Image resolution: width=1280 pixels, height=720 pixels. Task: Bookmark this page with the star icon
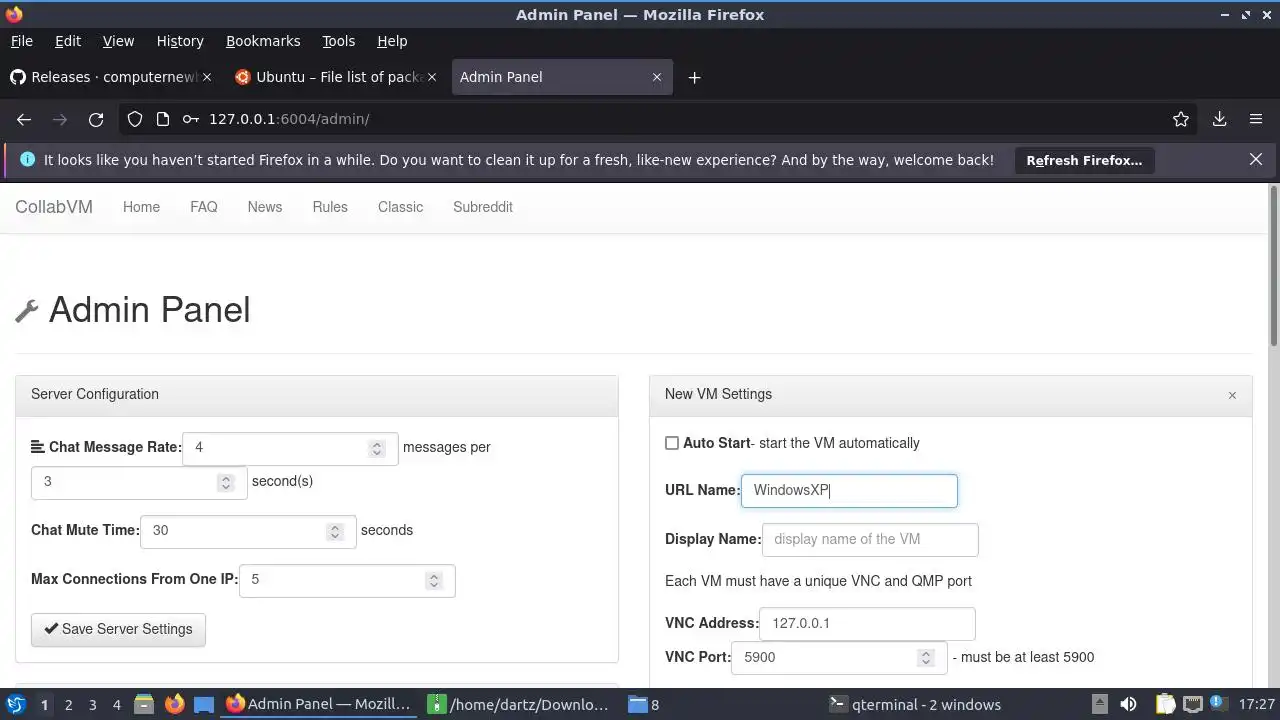coord(1181,119)
